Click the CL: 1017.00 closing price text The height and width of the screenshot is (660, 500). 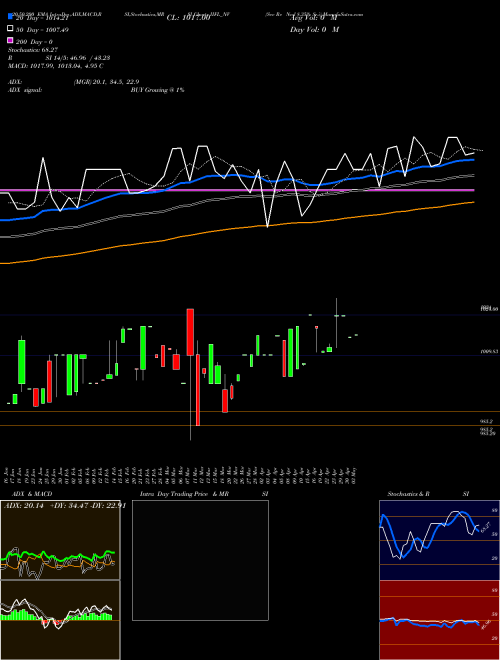click(188, 18)
